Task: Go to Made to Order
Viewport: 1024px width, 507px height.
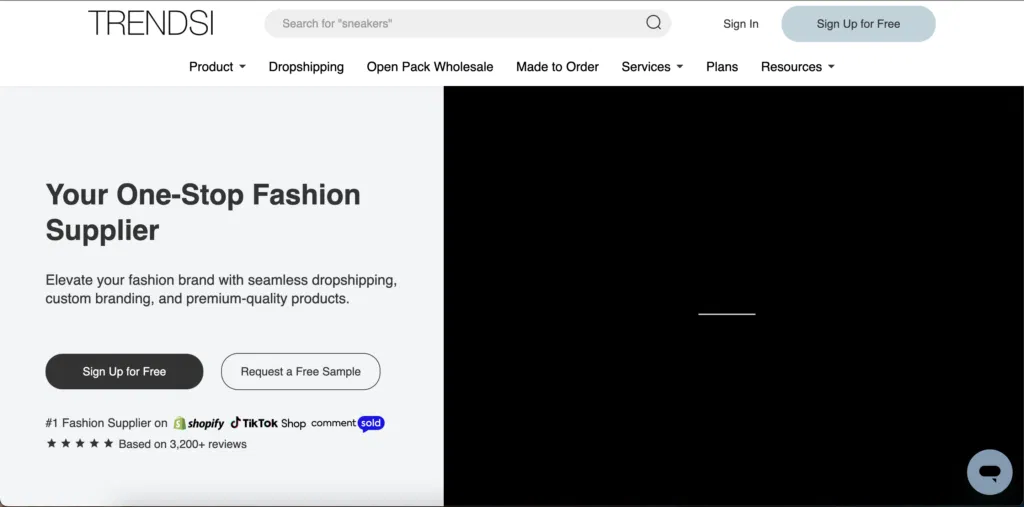Action: coord(557,67)
